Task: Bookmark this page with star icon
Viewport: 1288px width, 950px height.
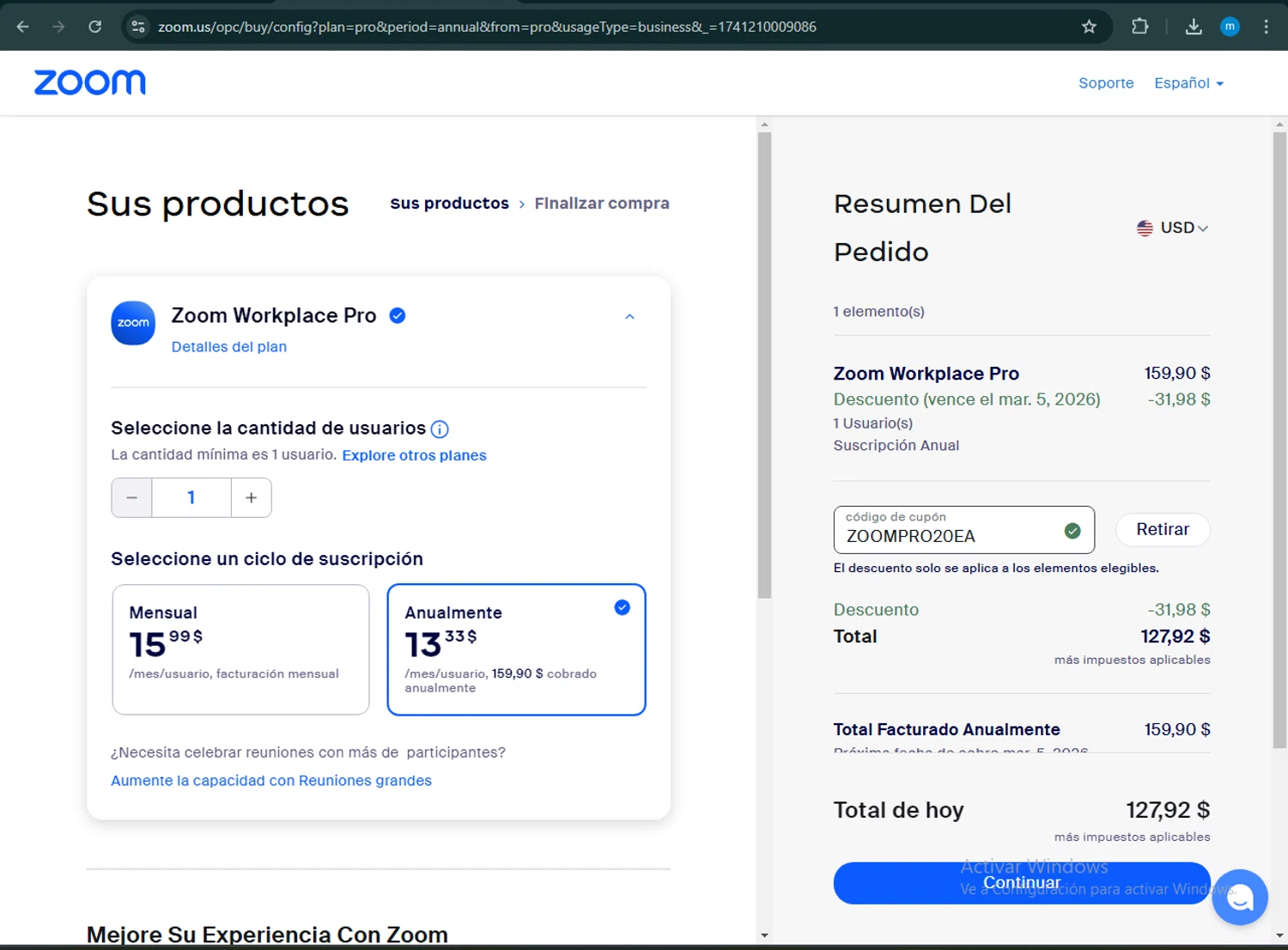Action: pyautogui.click(x=1089, y=27)
